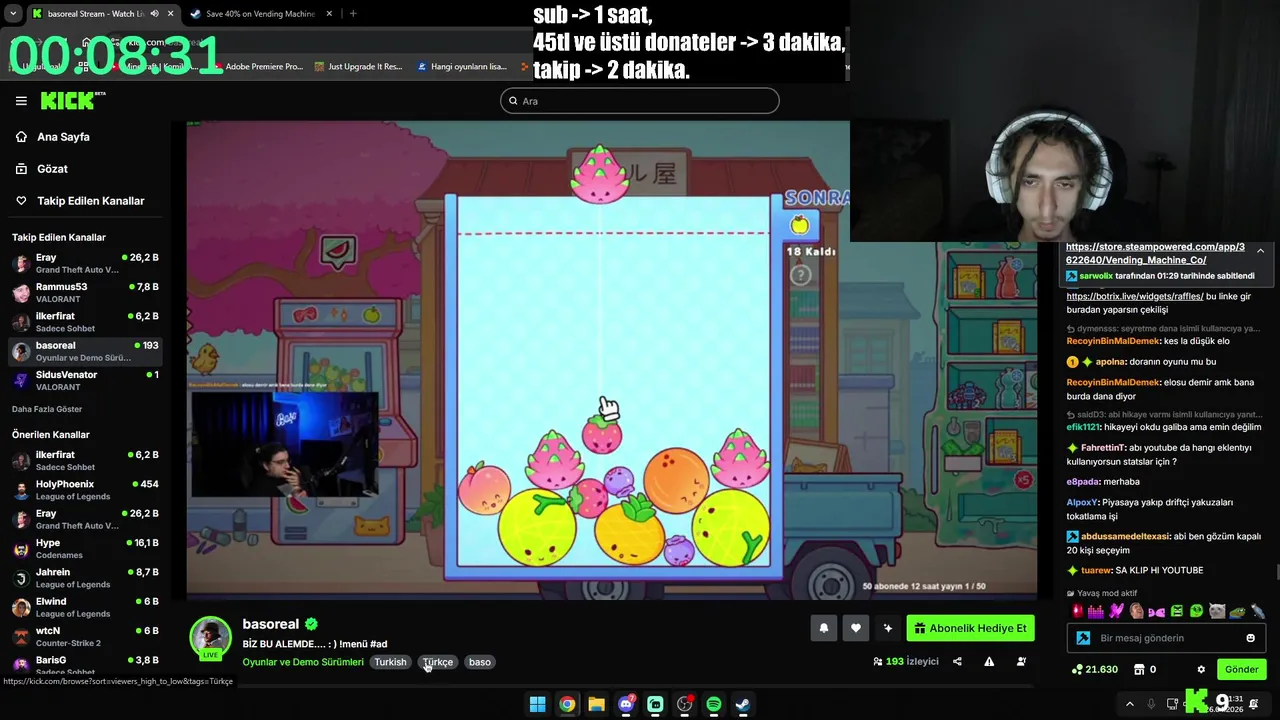Show hidden system tray icons
Viewport: 1280px width, 720px height.
1130,704
